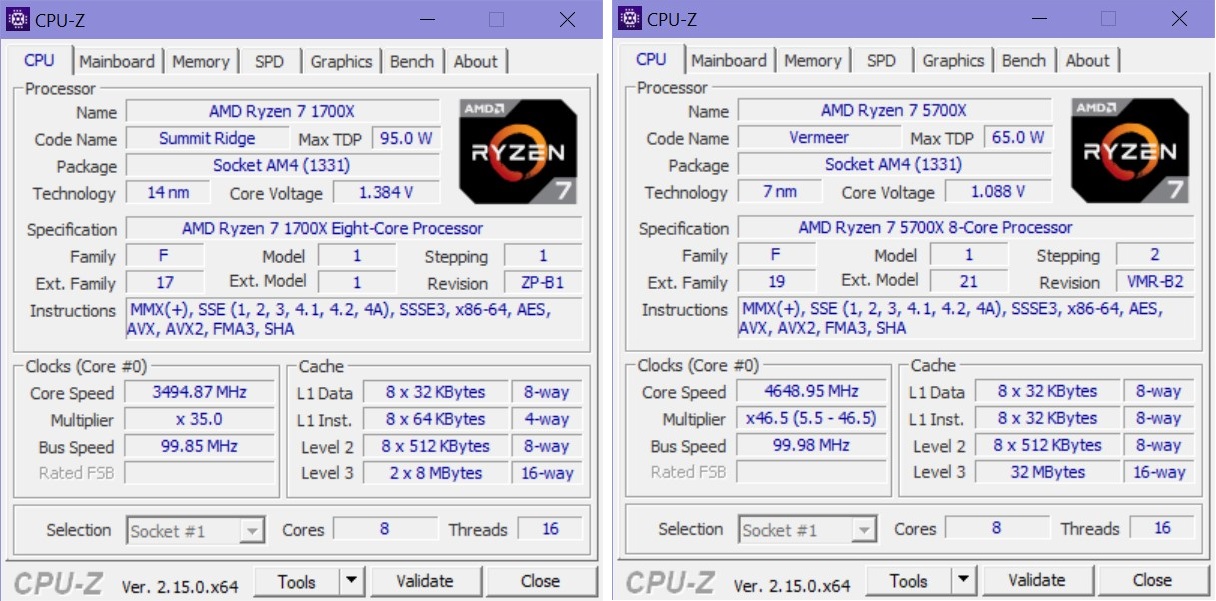Click the Technology value '14 nm'

point(168,192)
